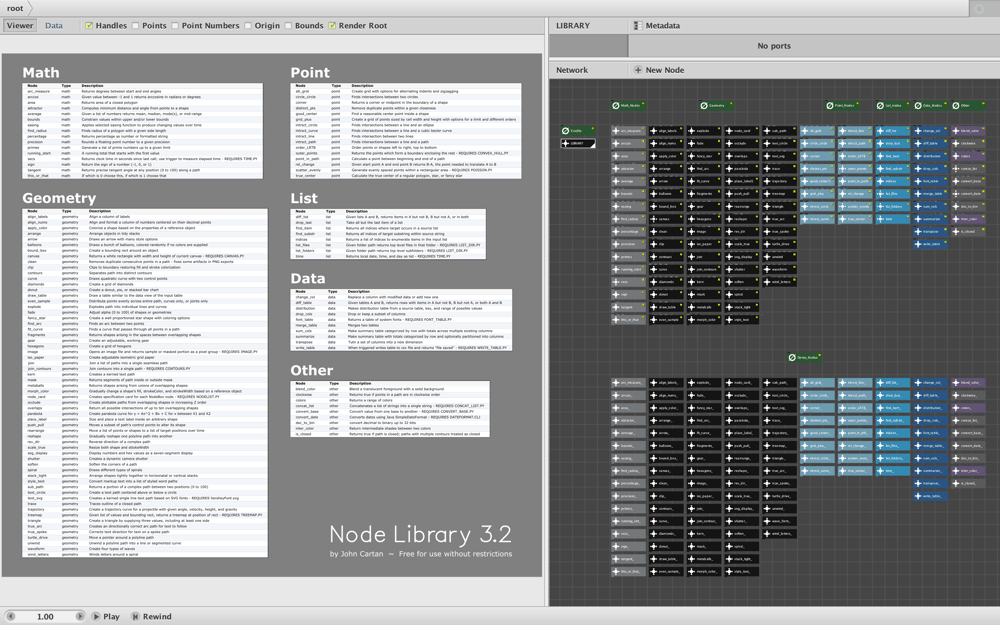Start animation with Play button
This screenshot has height=625, width=1000.
(106, 617)
